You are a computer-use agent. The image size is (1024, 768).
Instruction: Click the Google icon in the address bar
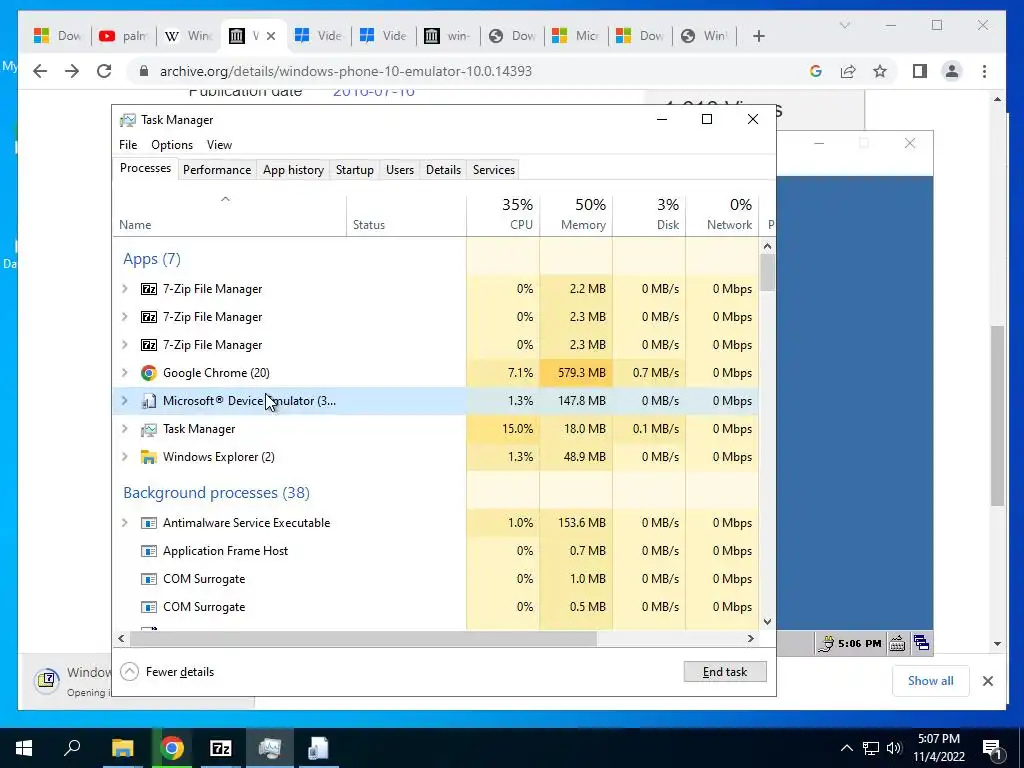[816, 71]
